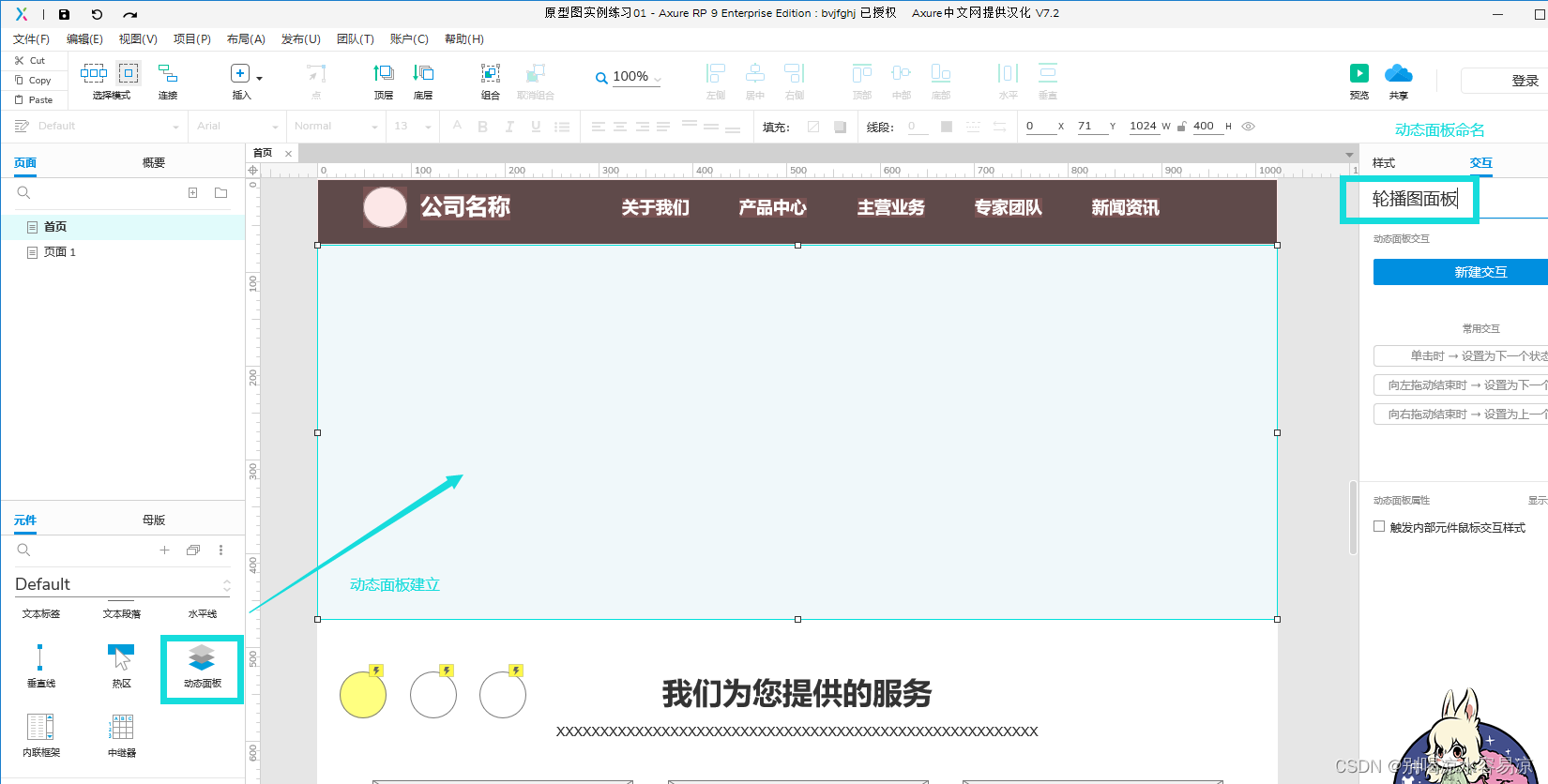
Task: Click the 新建交互 new interaction button
Action: (1461, 272)
